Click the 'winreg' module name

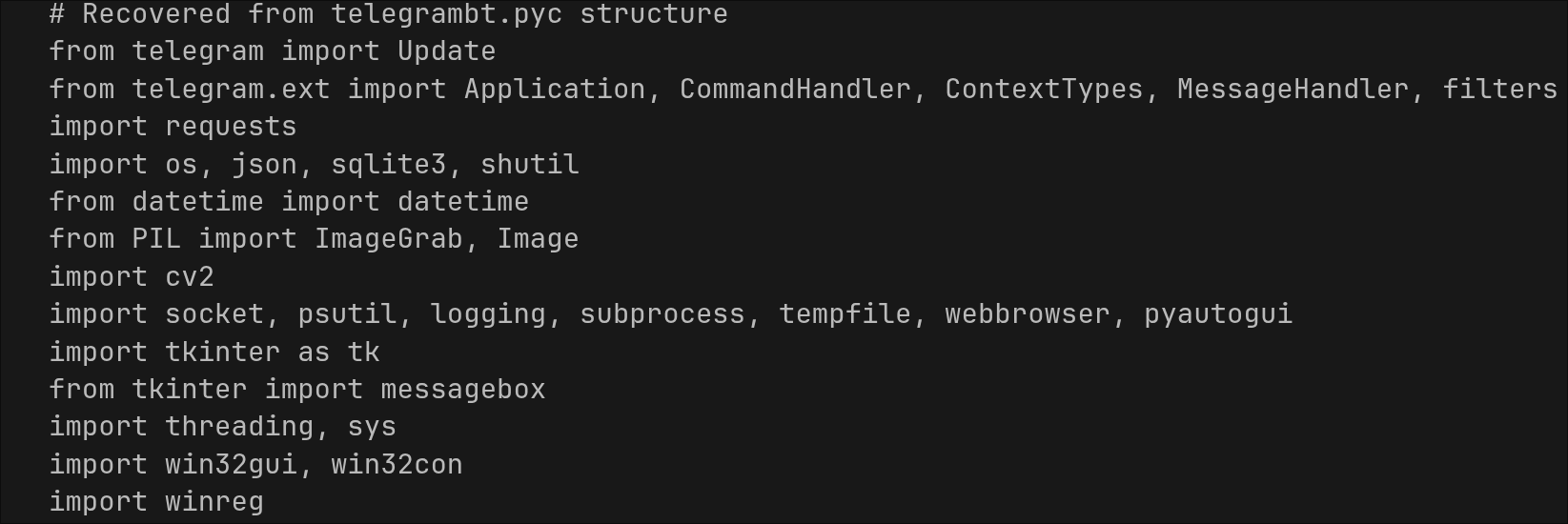click(x=214, y=502)
